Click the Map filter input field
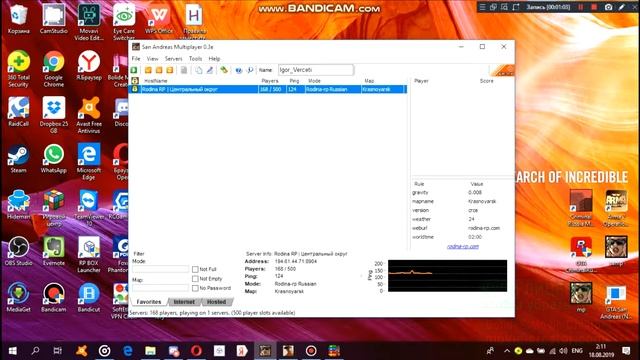 pyautogui.click(x=160, y=288)
